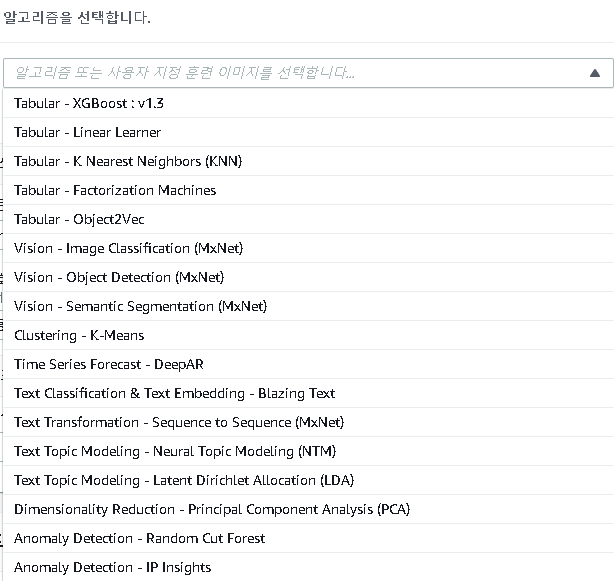Choose Vision - Semantic Segmentation (MxNet)
This screenshot has width=614, height=581.
308,306
